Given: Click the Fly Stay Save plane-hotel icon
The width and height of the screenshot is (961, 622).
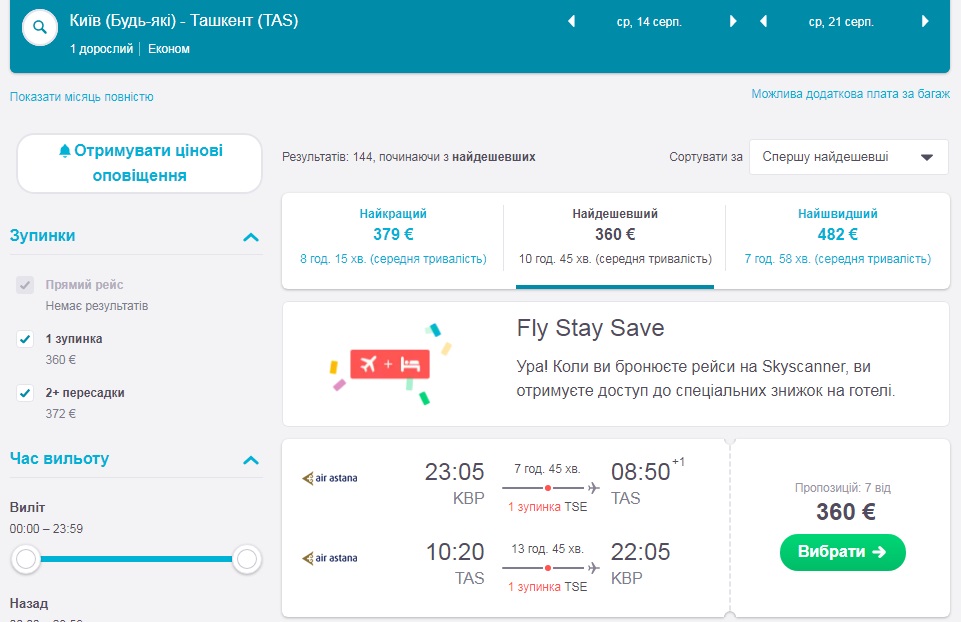Looking at the screenshot, I should pyautogui.click(x=390, y=364).
